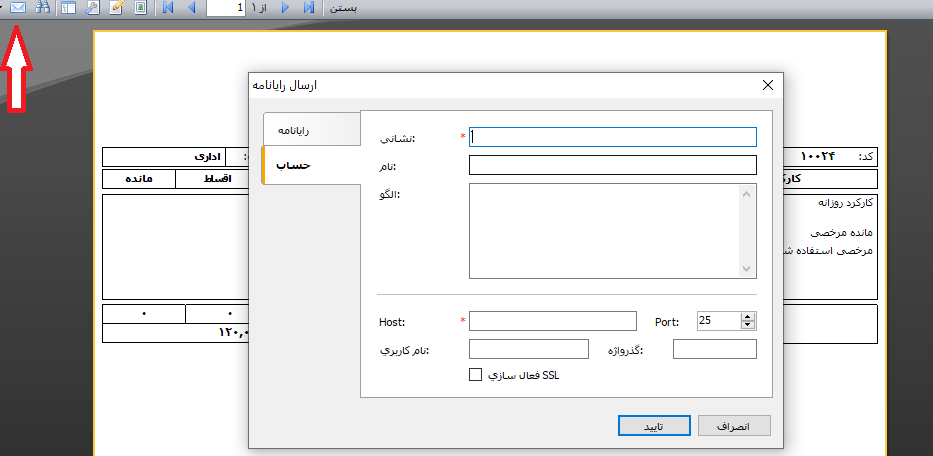Click the نام name input field

point(613,165)
